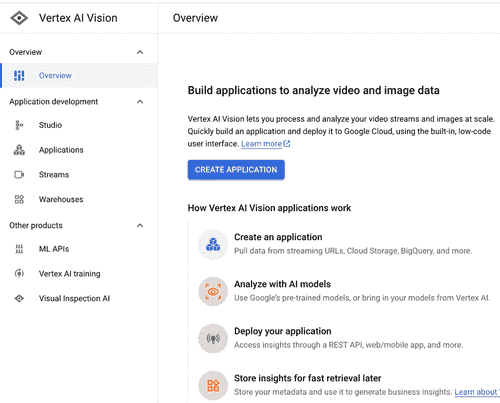Viewport: 500px width, 403px height.
Task: Click the Create an application step title
Action: 278,237
